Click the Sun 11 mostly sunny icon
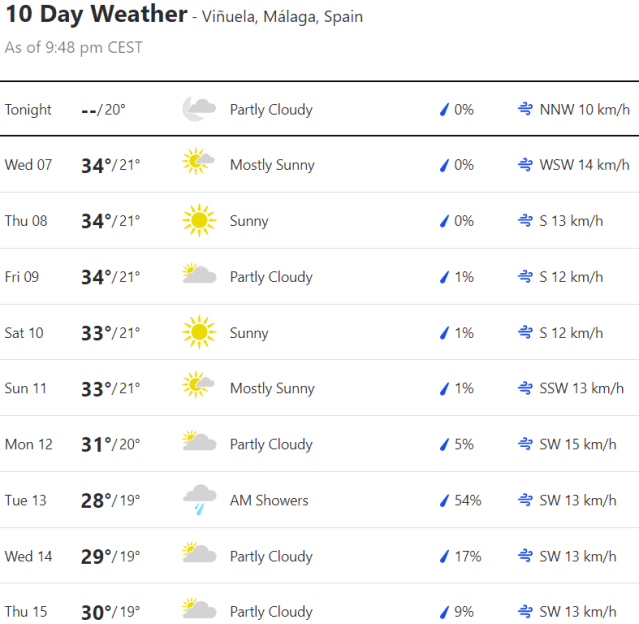This screenshot has height=624, width=639. pos(198,387)
